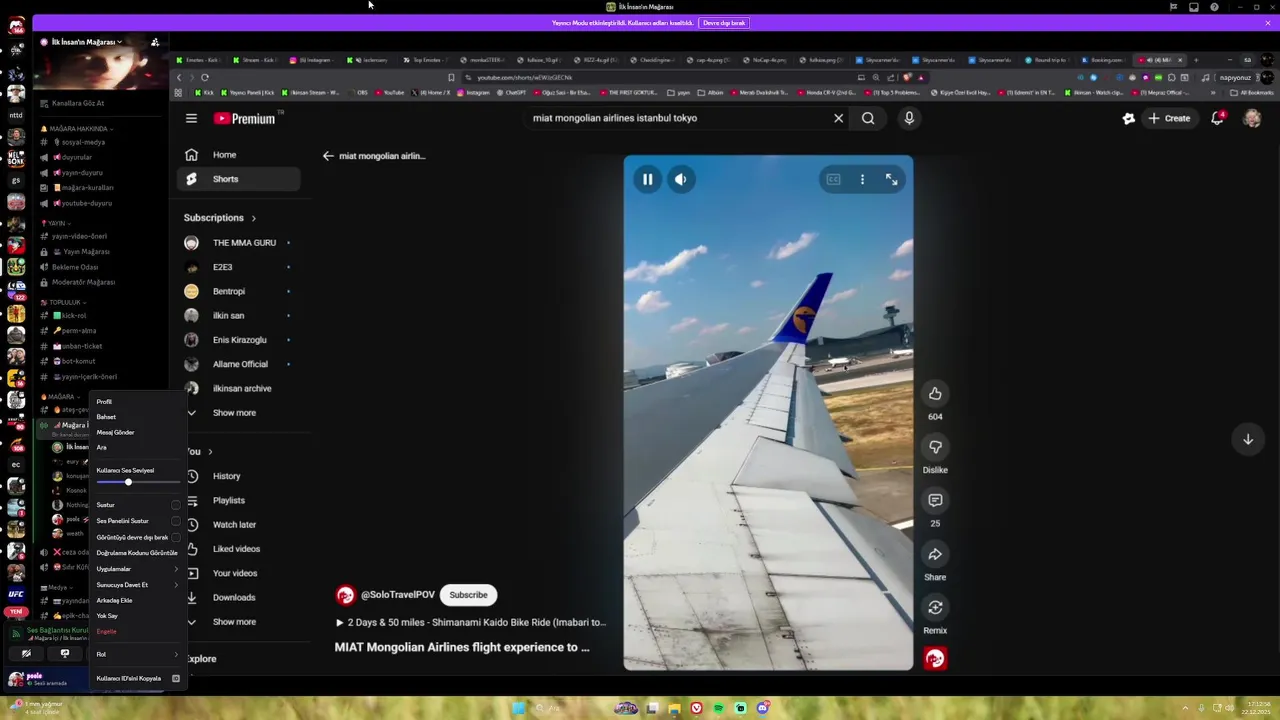Go back from miat mongolian airlin... header

pyautogui.click(x=328, y=156)
